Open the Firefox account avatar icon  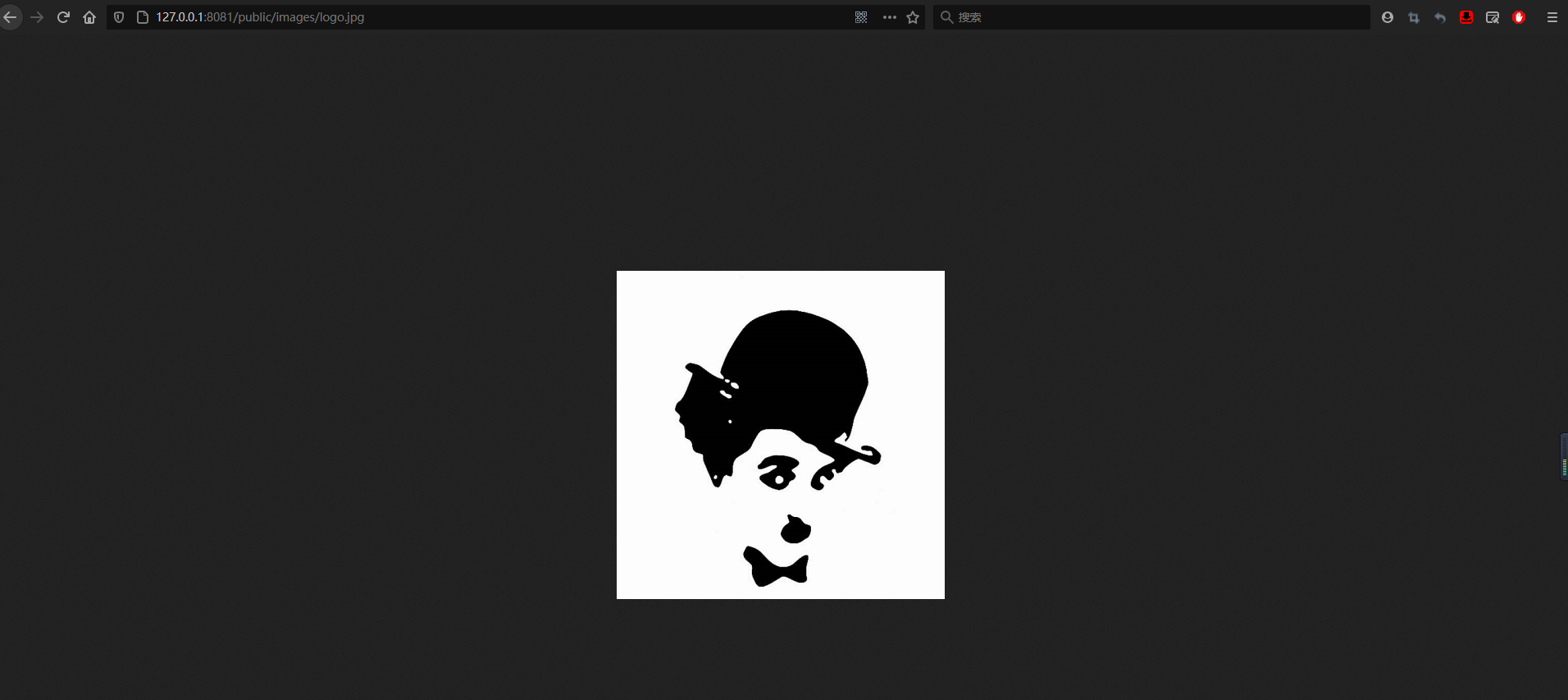[x=1388, y=17]
